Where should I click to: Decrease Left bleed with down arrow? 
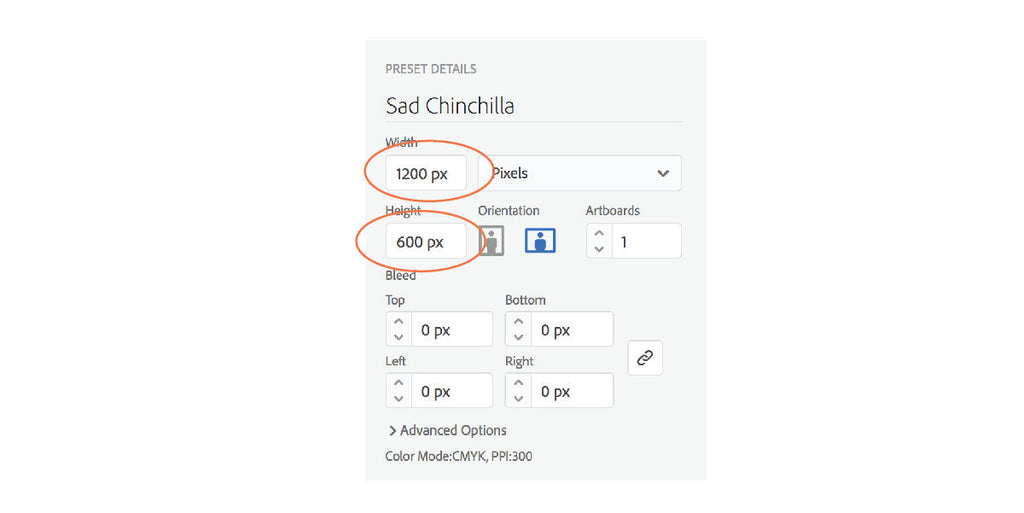click(398, 398)
